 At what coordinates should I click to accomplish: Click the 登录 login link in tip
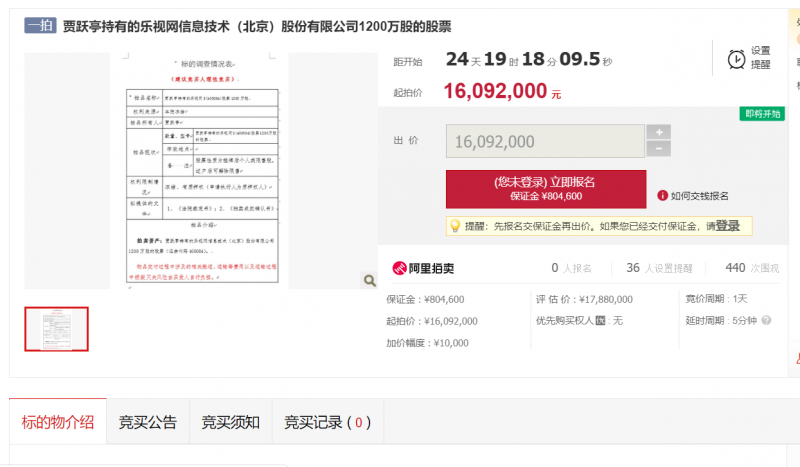[x=728, y=226]
